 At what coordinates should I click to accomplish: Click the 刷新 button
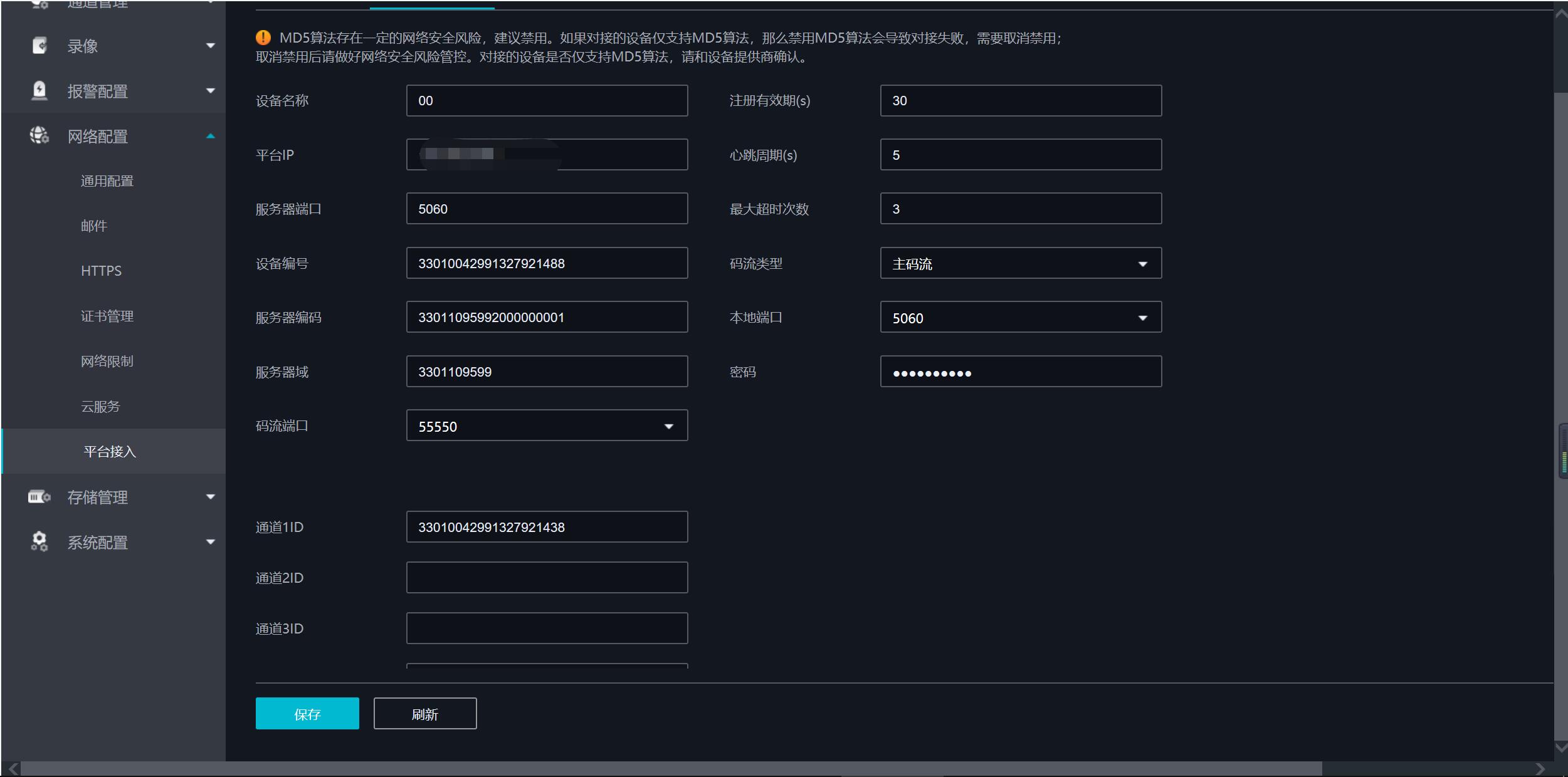tap(424, 713)
